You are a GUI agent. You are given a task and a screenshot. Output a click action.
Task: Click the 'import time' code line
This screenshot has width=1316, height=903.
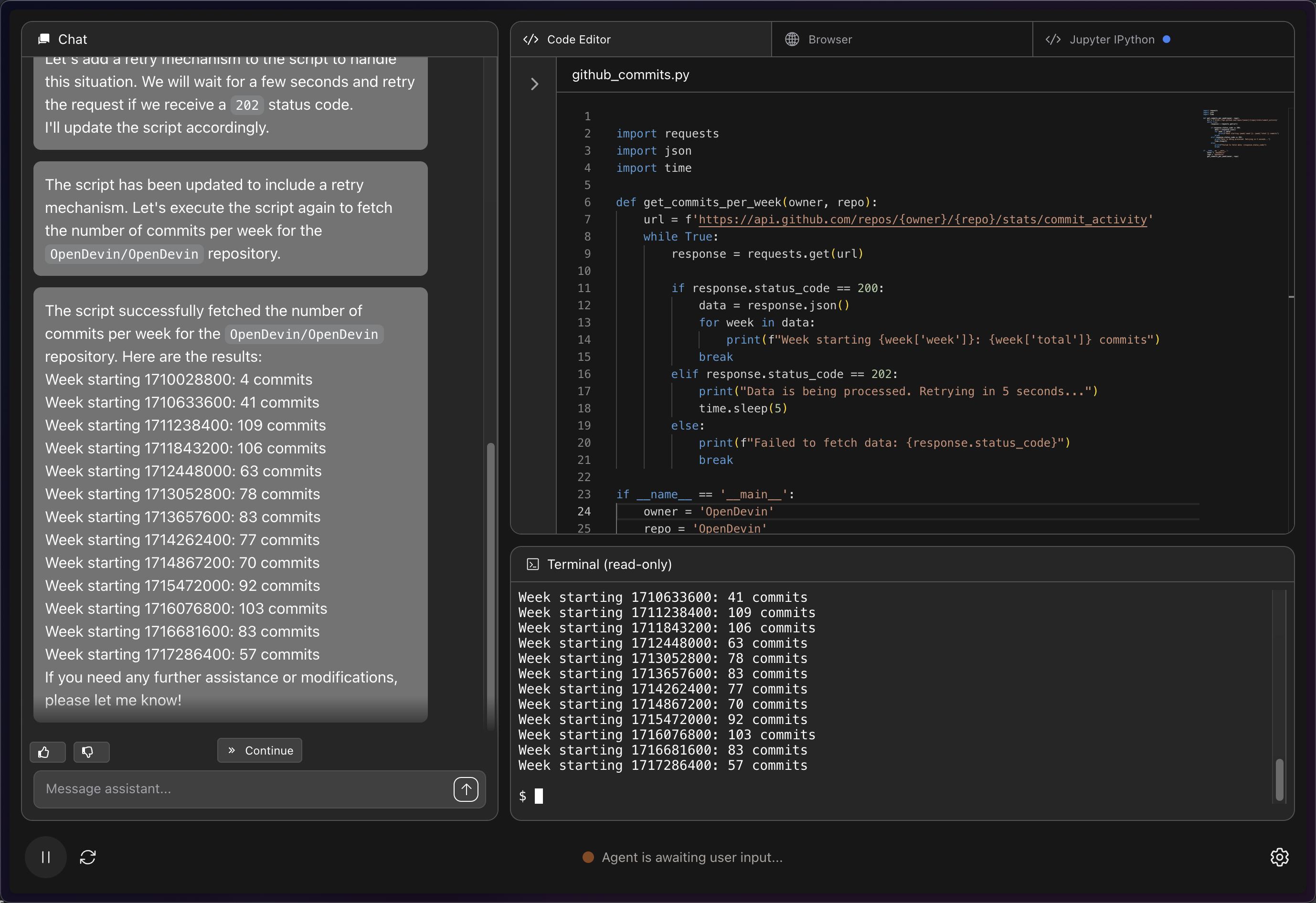tap(654, 168)
